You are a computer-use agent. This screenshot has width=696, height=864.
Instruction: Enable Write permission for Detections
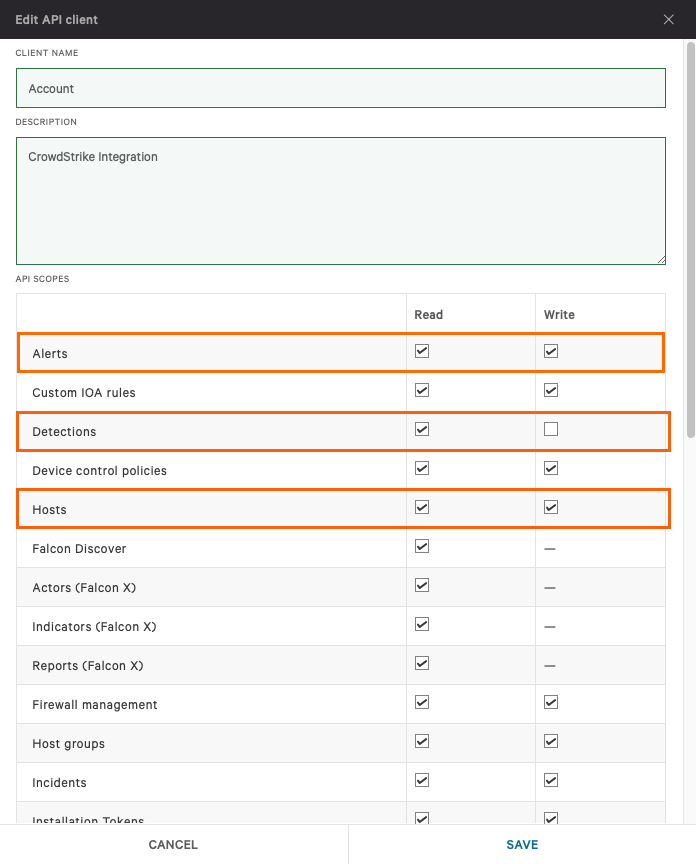click(x=550, y=429)
